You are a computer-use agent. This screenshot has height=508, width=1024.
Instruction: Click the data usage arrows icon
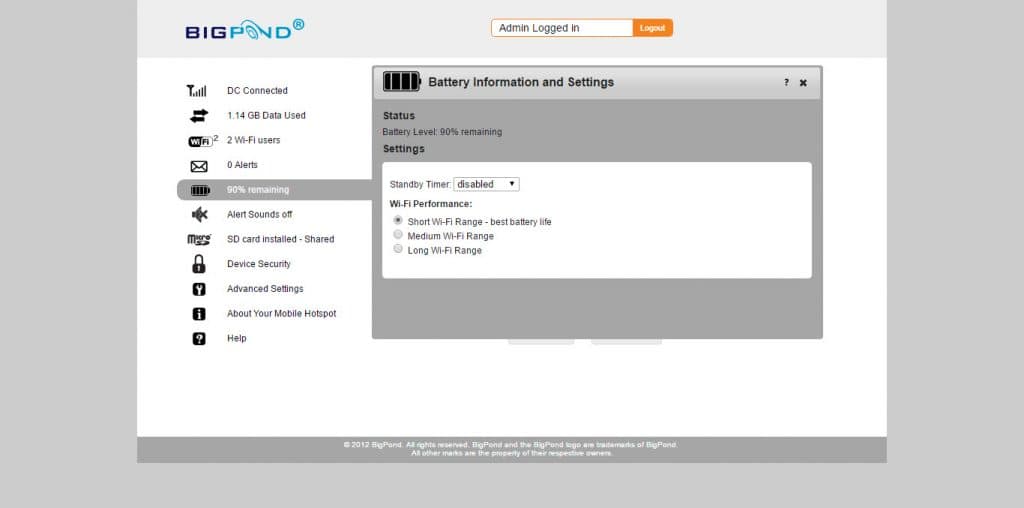pyautogui.click(x=199, y=115)
